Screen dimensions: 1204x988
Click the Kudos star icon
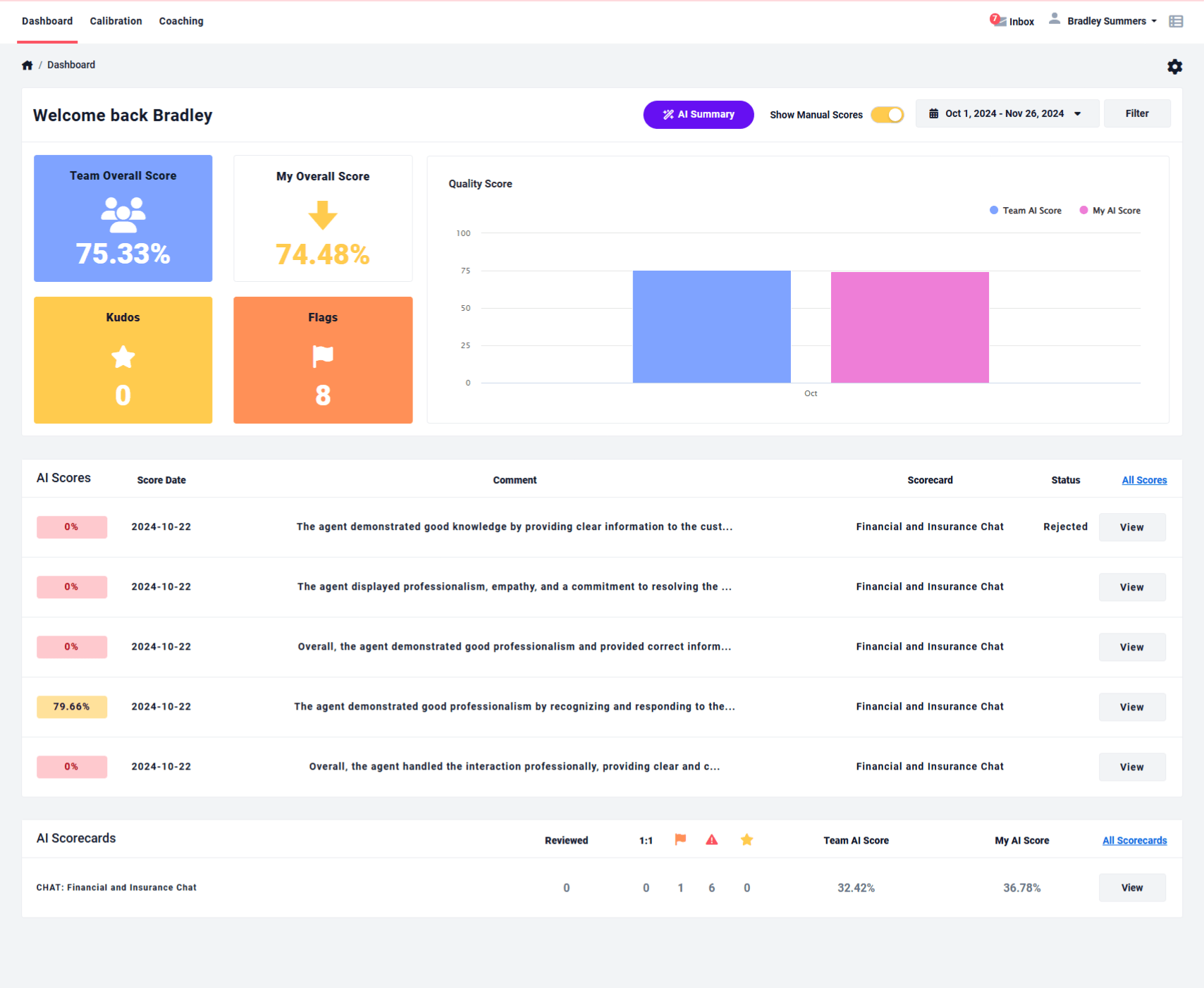(123, 357)
